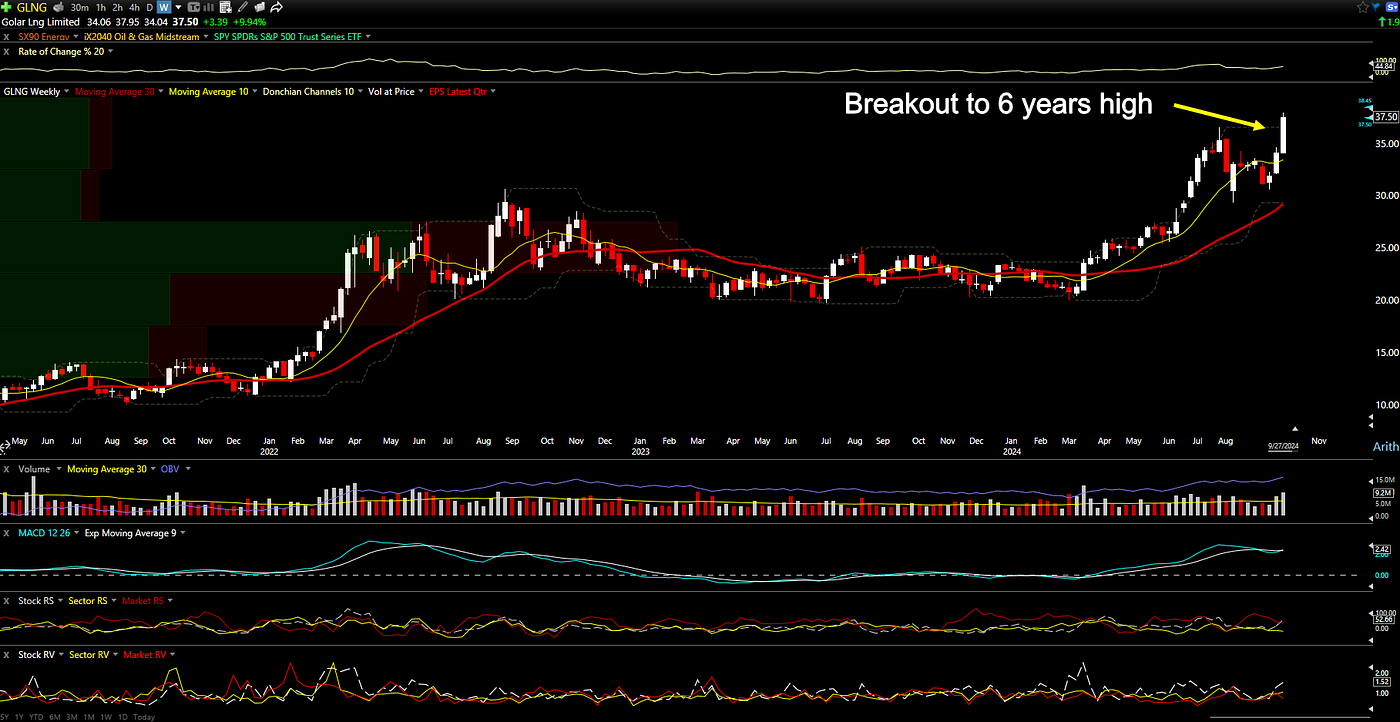This screenshot has width=1400, height=722.
Task: Close the Stock RV pane with X
Action: point(6,655)
